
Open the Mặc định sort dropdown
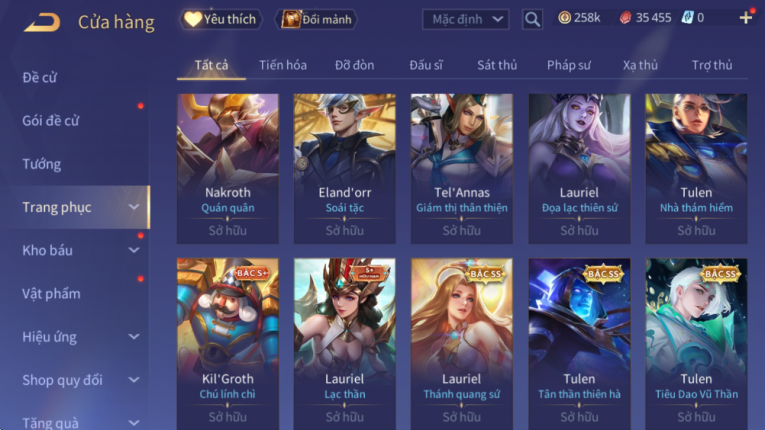(x=465, y=20)
